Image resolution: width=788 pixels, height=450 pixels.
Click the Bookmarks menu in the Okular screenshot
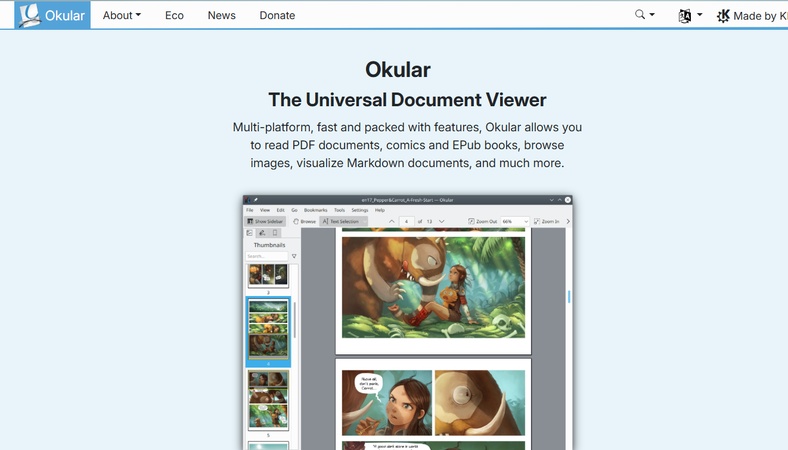316,210
